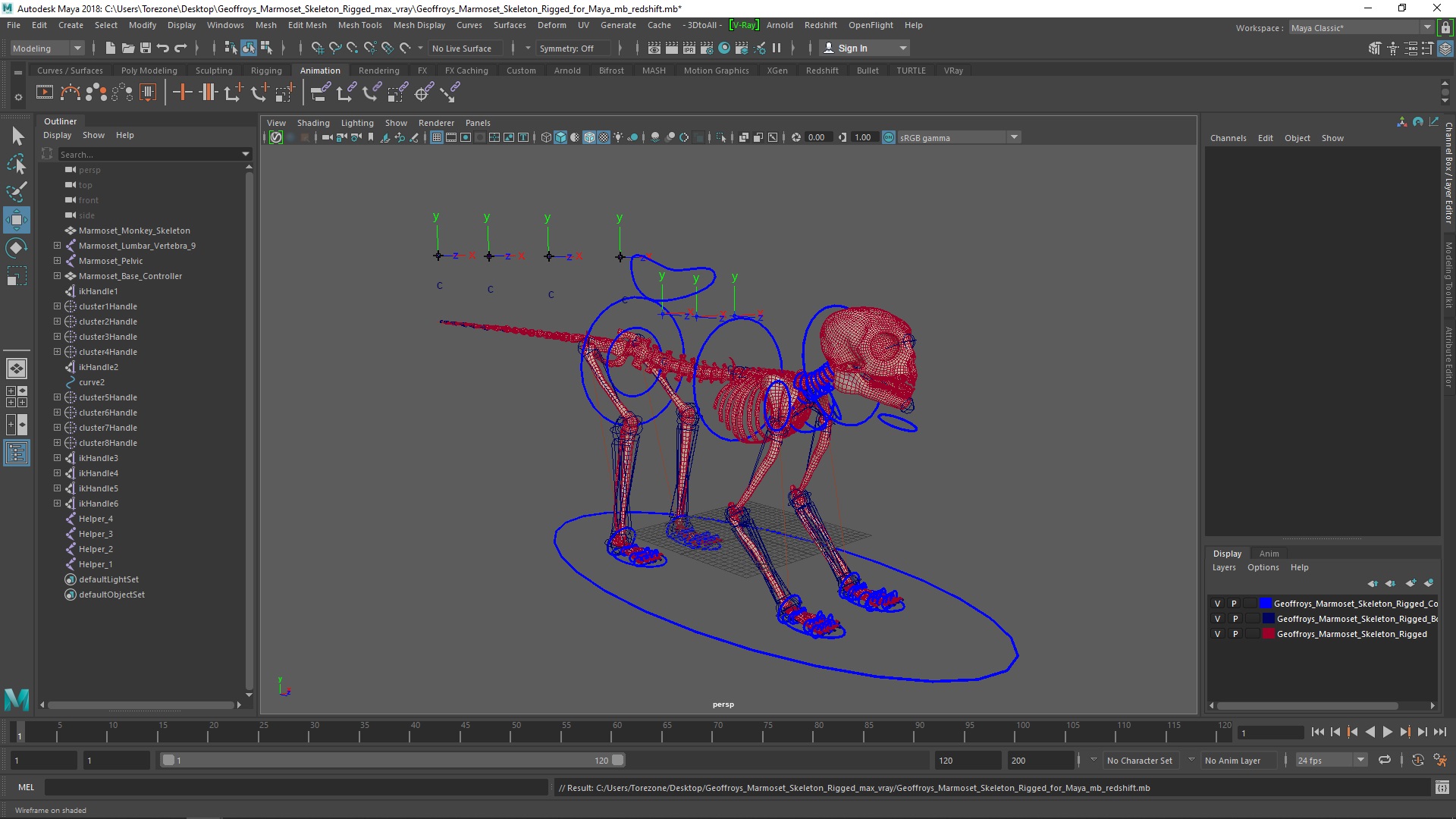Image resolution: width=1456 pixels, height=819 pixels.
Task: Open the Mesh Tools menu
Action: 359,25
